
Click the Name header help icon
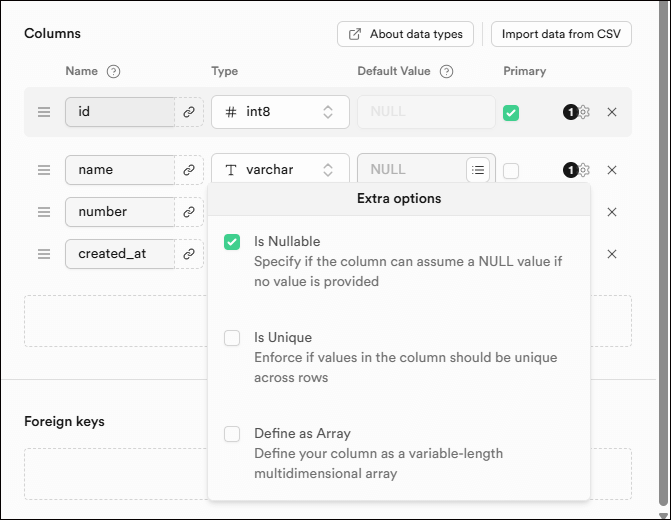coord(113,72)
